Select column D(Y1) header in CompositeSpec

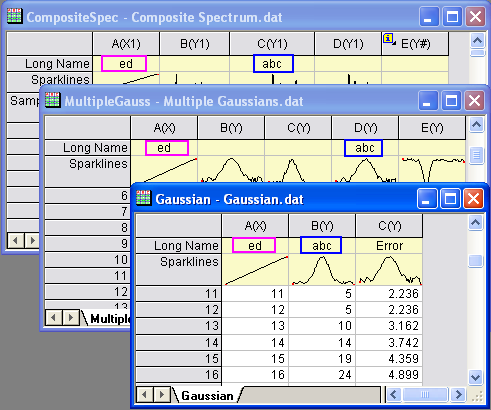(x=348, y=43)
